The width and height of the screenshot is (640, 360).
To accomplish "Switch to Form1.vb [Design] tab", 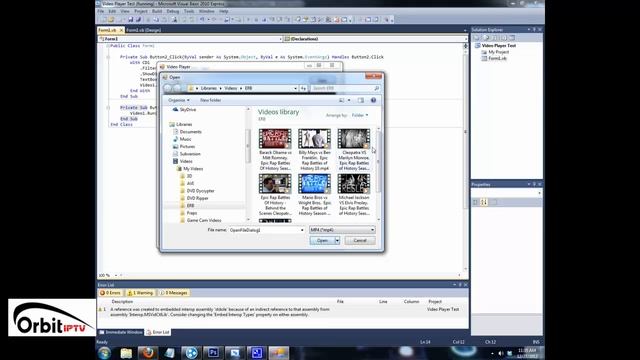I will (143, 30).
